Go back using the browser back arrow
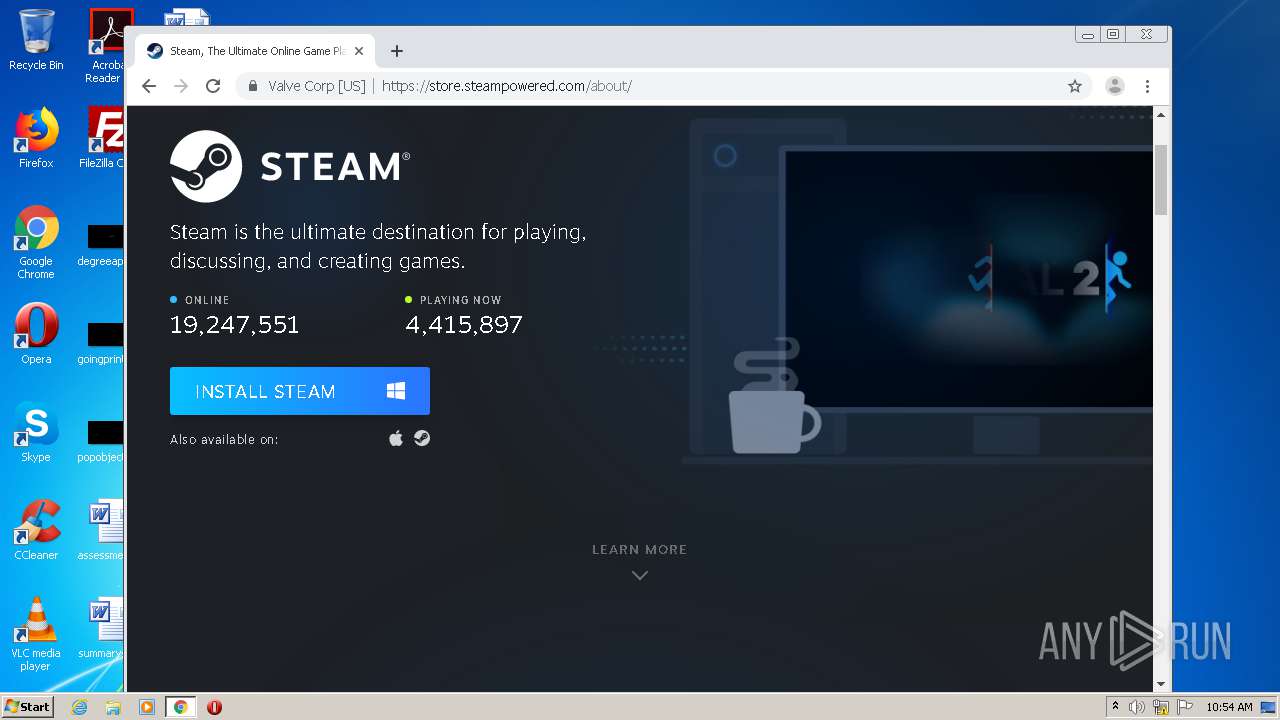 [149, 86]
